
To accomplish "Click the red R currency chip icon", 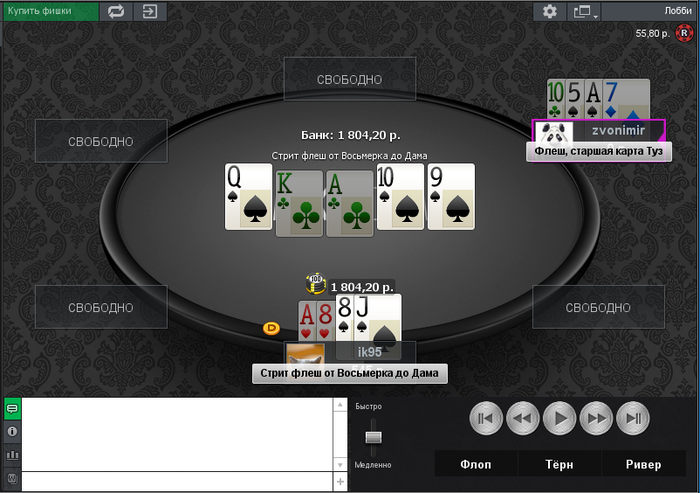I will 683,33.
